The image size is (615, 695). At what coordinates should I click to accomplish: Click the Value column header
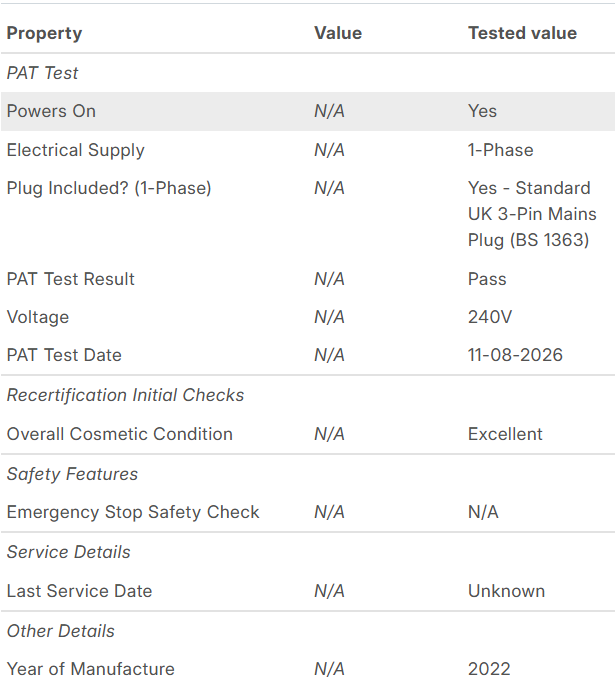click(x=338, y=33)
